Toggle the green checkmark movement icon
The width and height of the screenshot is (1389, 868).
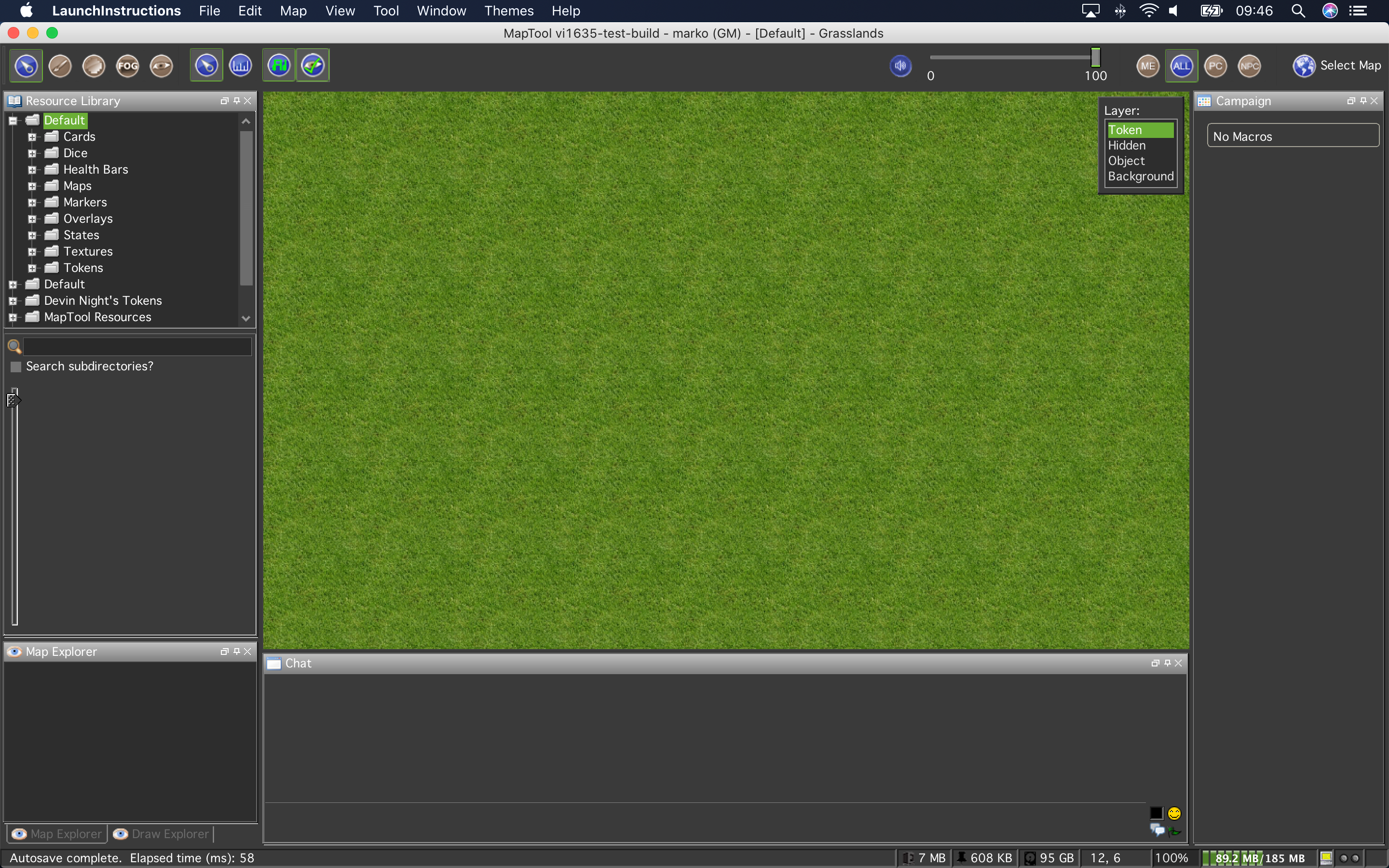tap(313, 66)
